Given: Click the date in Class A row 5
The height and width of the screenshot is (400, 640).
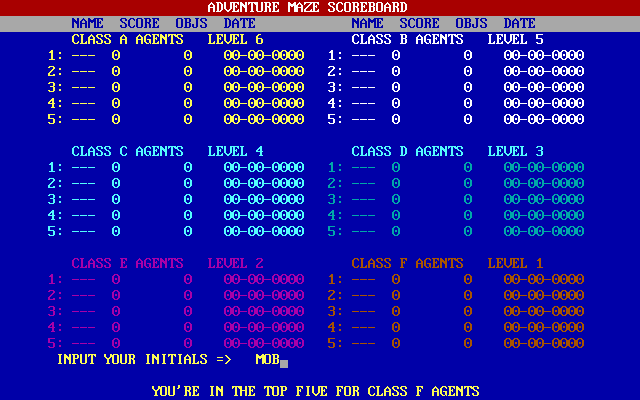Looking at the screenshot, I should (x=264, y=120).
